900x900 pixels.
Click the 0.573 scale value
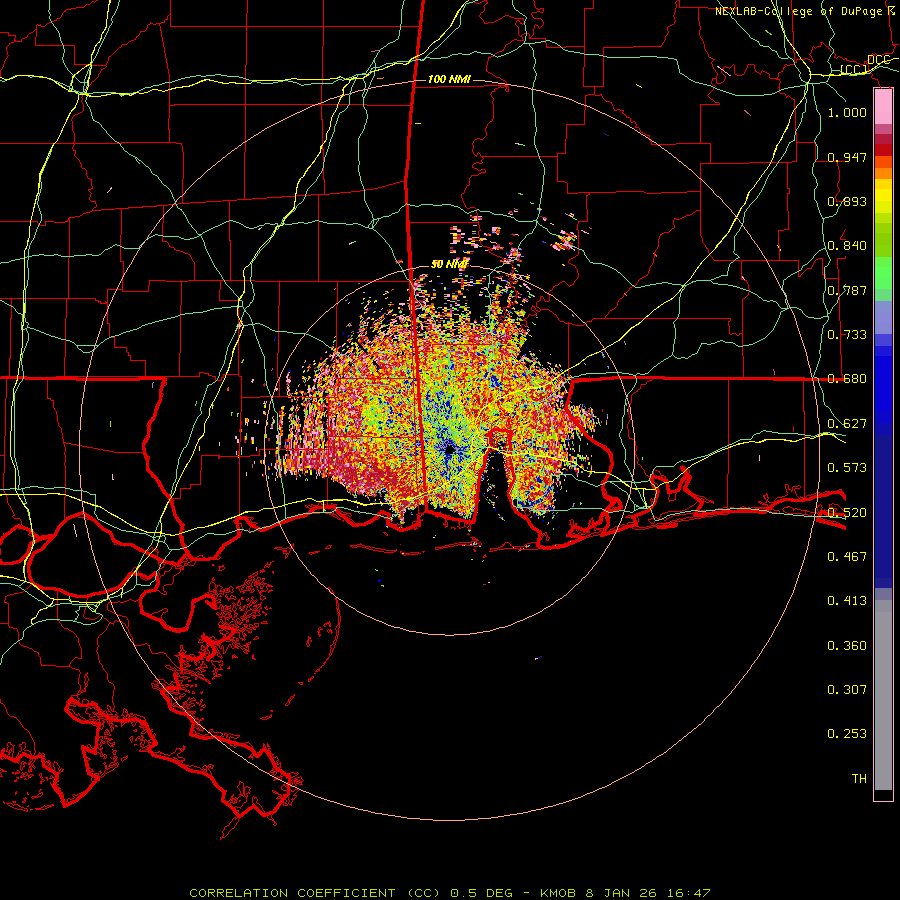847,468
